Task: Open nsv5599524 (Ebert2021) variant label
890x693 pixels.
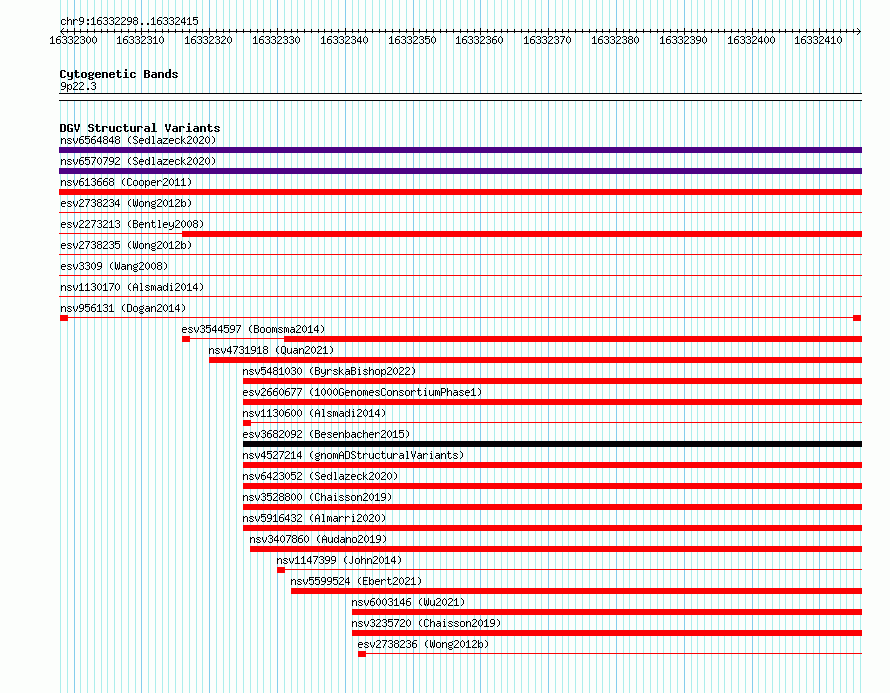Action: point(356,581)
